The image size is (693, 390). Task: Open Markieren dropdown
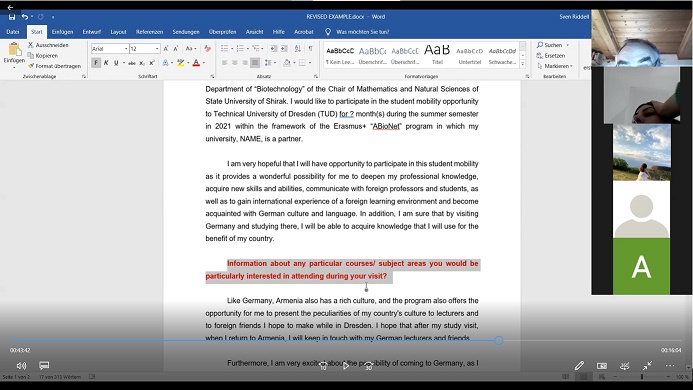555,66
